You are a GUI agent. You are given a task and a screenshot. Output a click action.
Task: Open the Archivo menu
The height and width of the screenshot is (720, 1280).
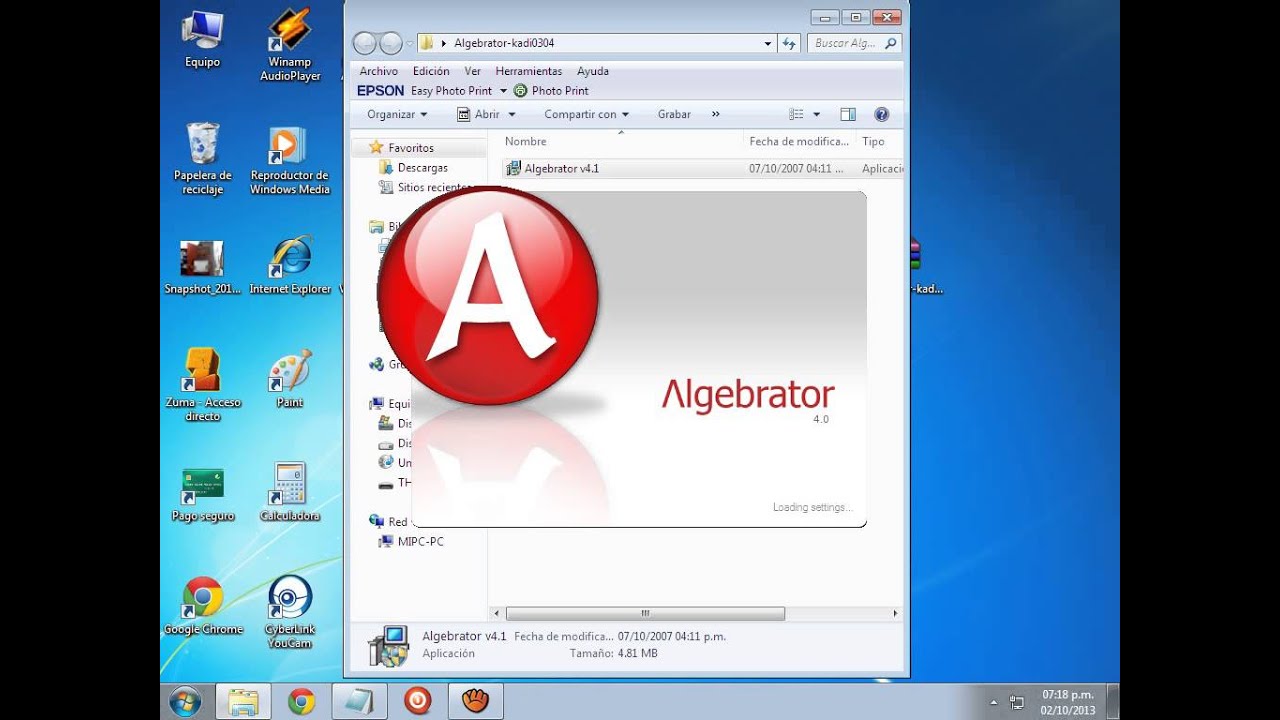pyautogui.click(x=379, y=71)
